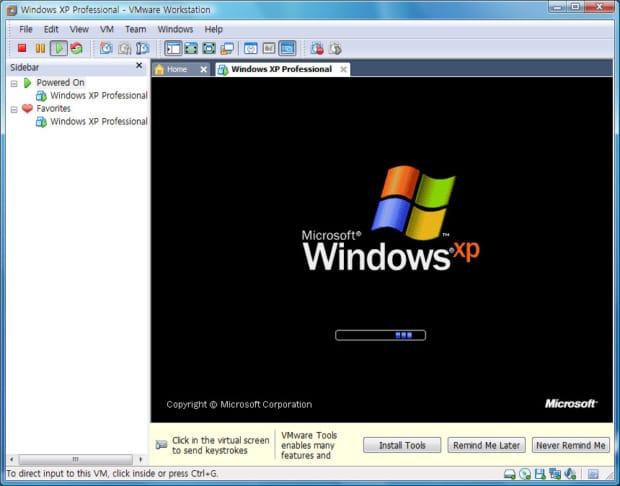Image resolution: width=620 pixels, height=486 pixels.
Task: Click the red Power Off toolbar button
Action: pos(22,48)
